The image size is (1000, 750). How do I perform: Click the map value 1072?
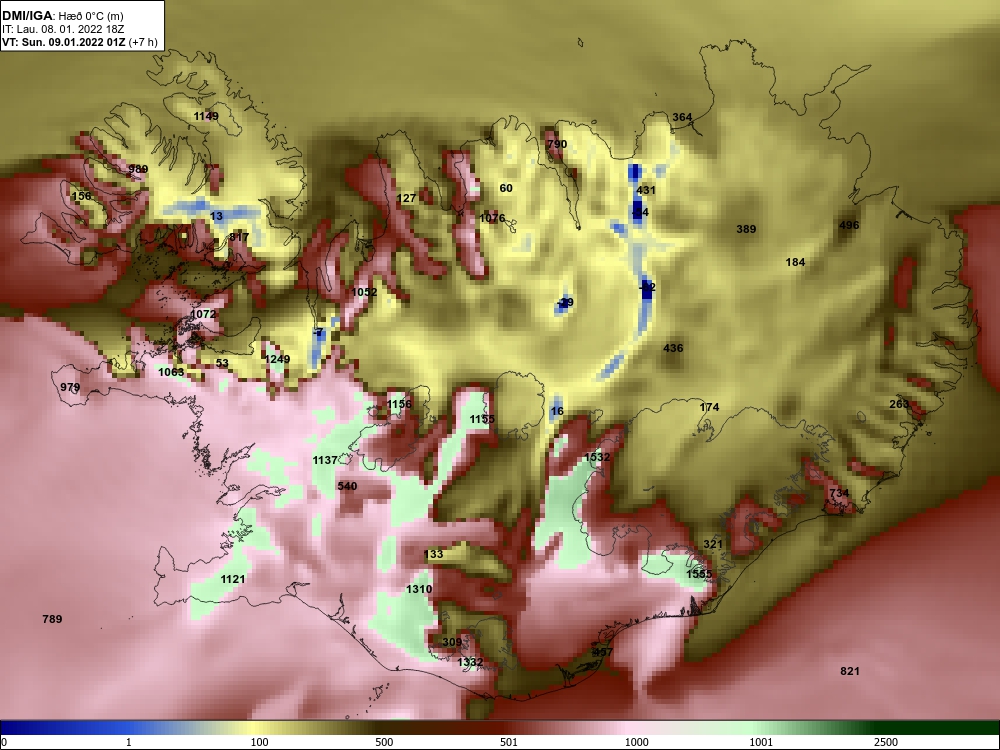(x=203, y=314)
